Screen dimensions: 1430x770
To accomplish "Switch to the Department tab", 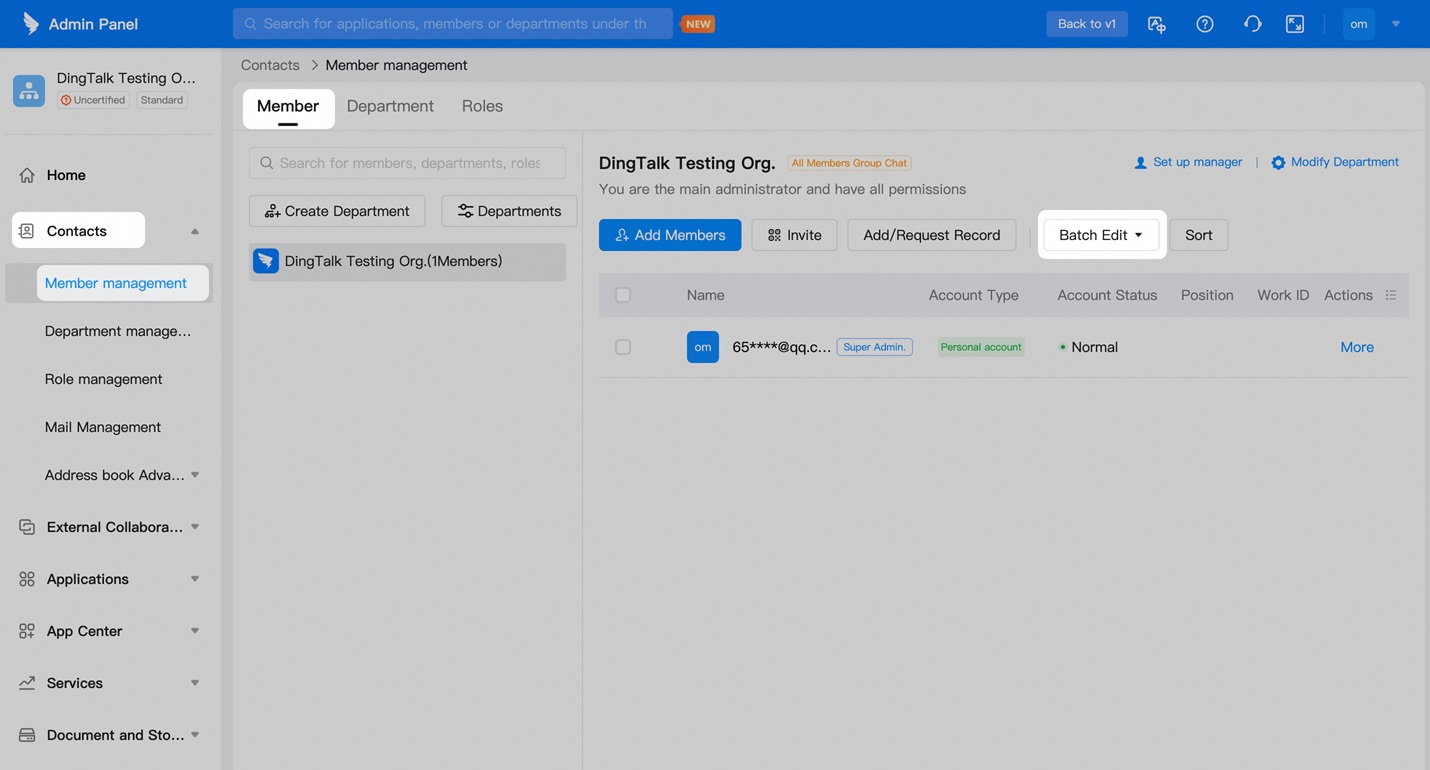I will click(x=390, y=106).
